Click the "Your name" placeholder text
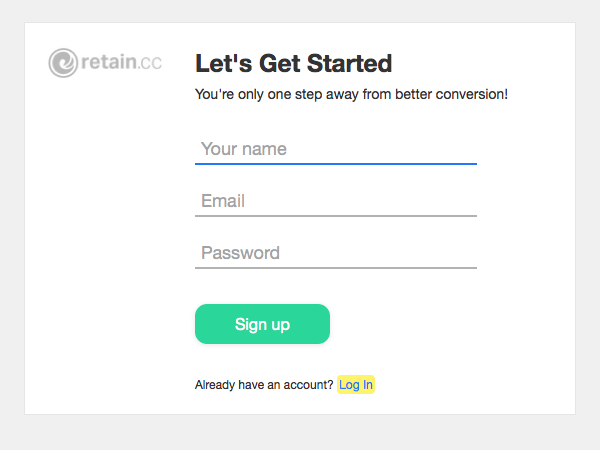This screenshot has width=600, height=450. pos(244,149)
